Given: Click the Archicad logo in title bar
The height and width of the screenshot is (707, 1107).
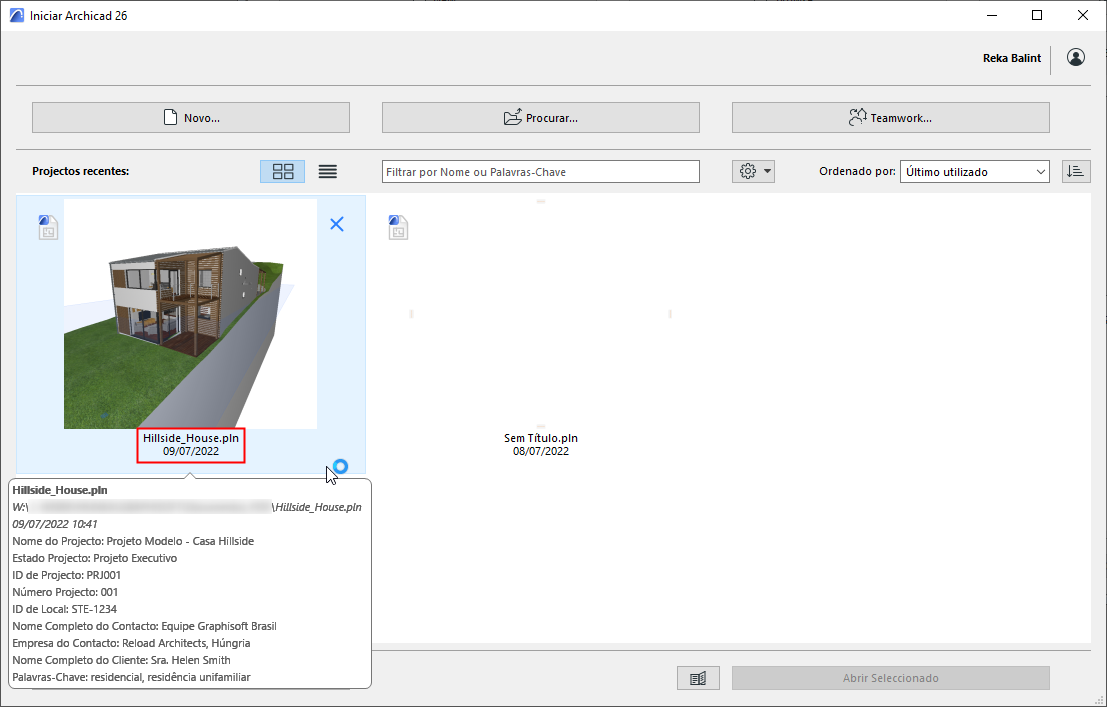Looking at the screenshot, I should (16, 16).
